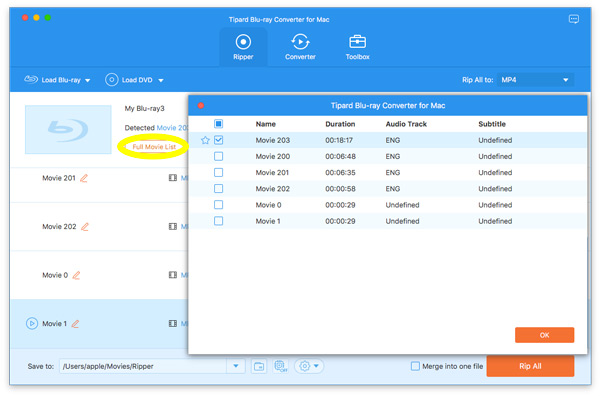Click the film icon in the Movie 0 row
Image resolution: width=600 pixels, height=396 pixels.
[x=173, y=275]
